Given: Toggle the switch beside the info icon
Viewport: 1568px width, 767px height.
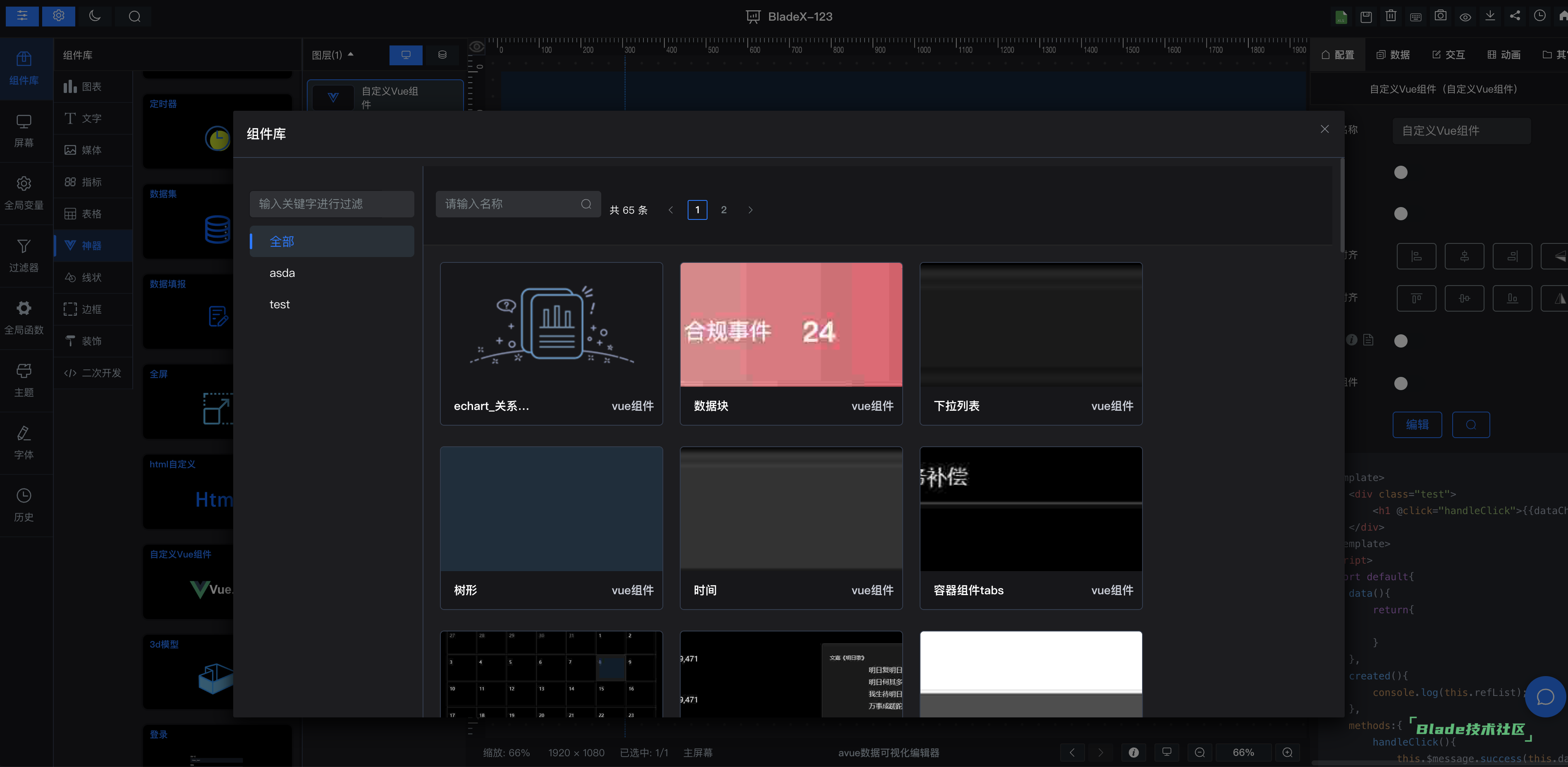Looking at the screenshot, I should (x=1401, y=341).
